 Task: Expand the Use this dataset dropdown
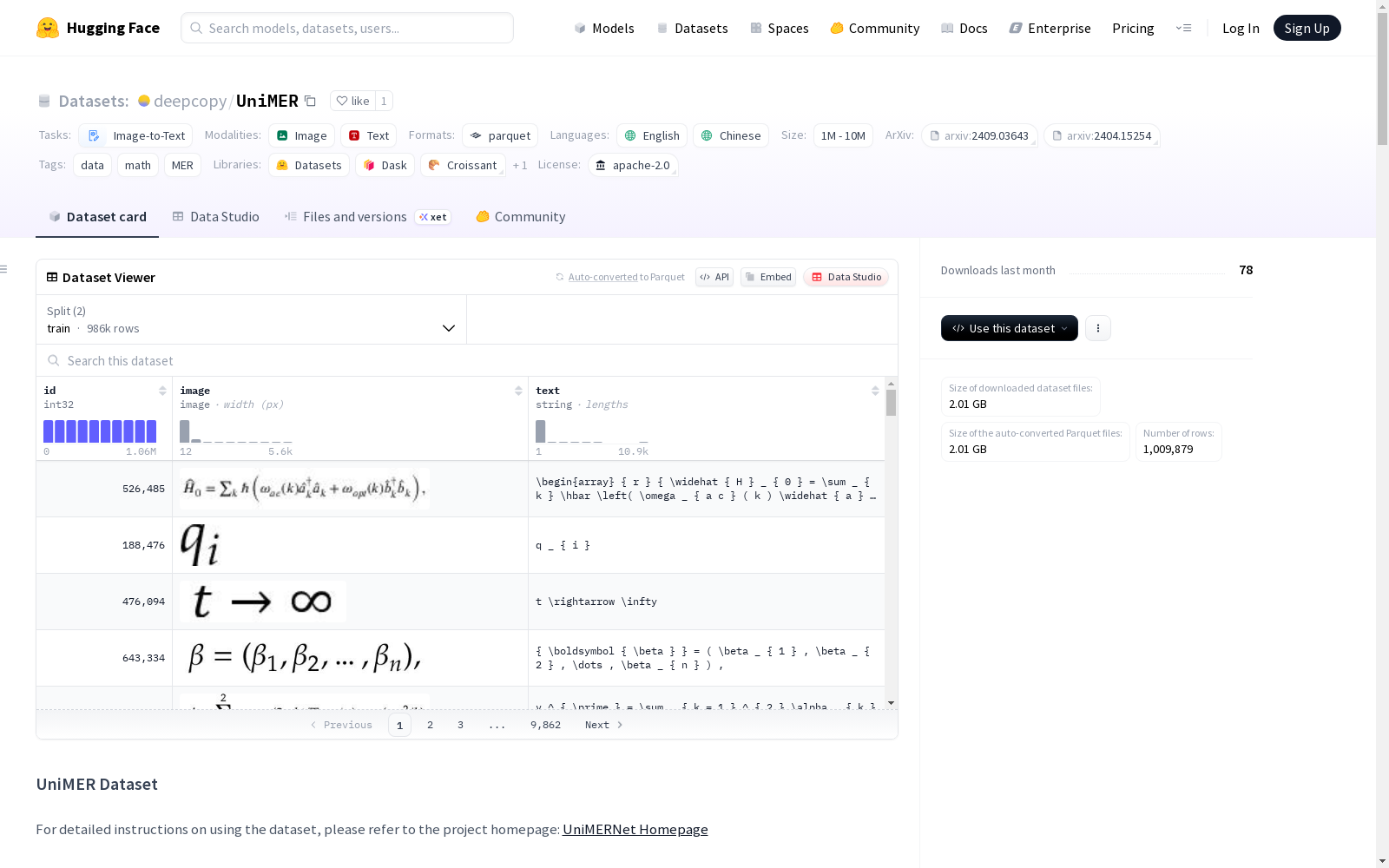1010,328
